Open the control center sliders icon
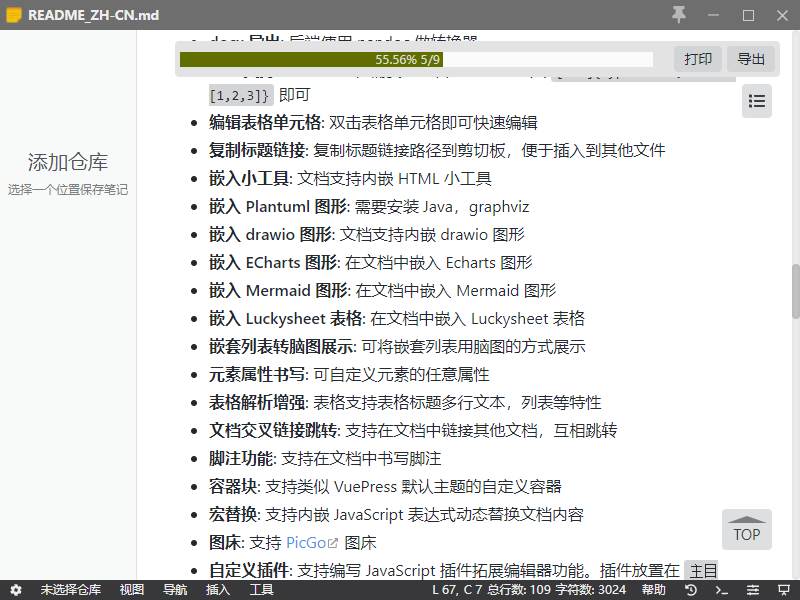Image resolution: width=800 pixels, height=600 pixels. click(x=754, y=590)
